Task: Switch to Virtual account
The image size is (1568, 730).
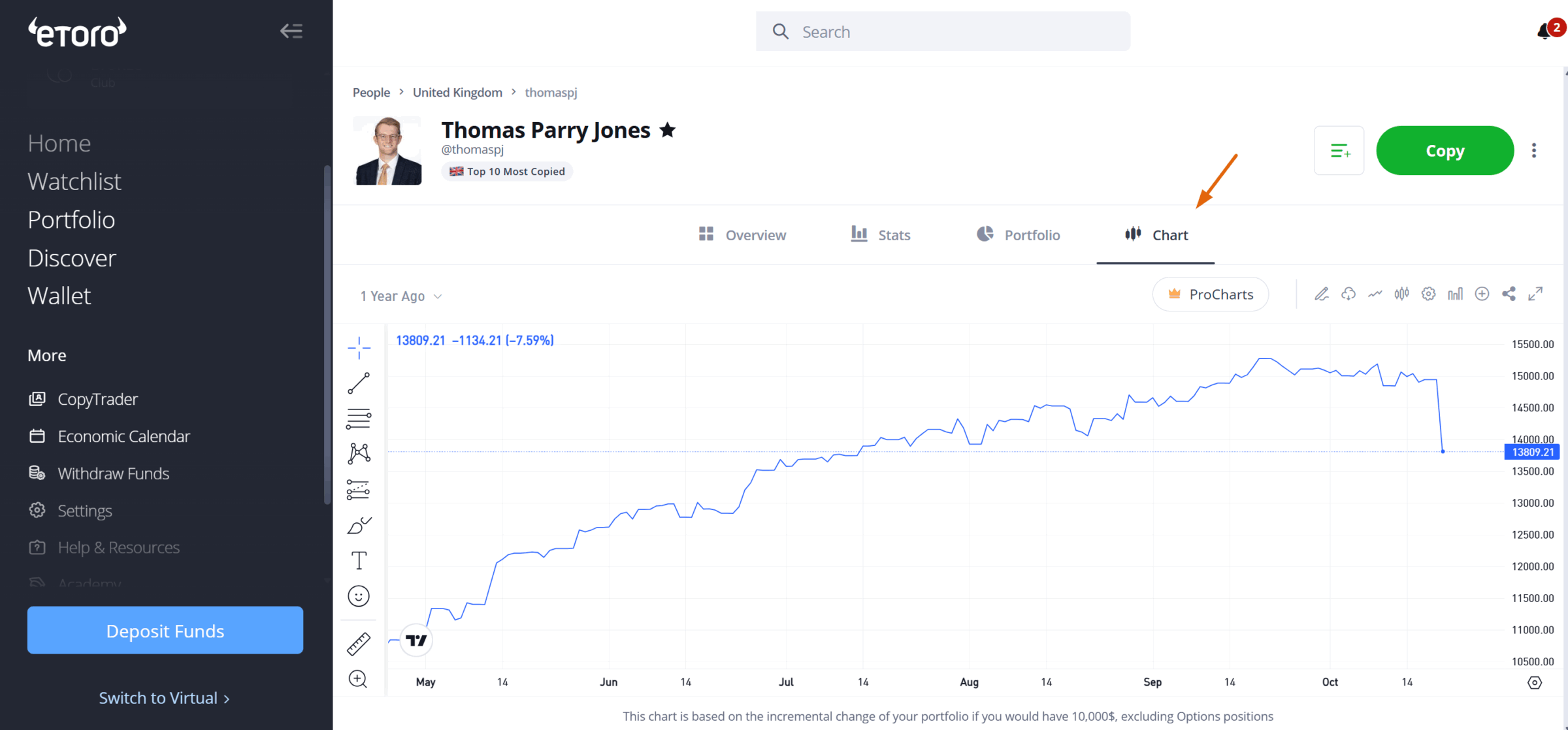Action: click(165, 698)
